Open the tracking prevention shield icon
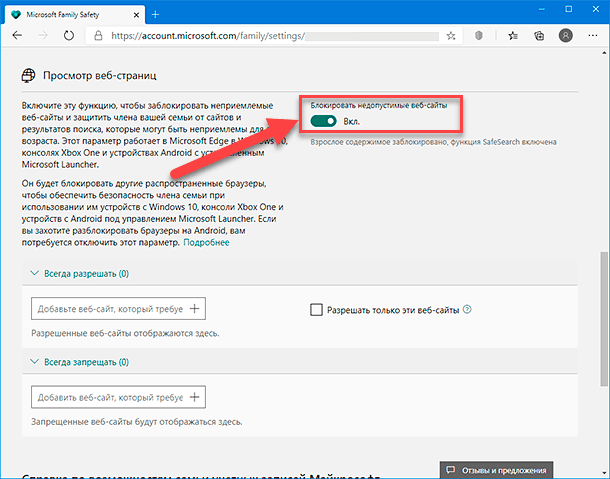The width and height of the screenshot is (610, 479). [479, 36]
